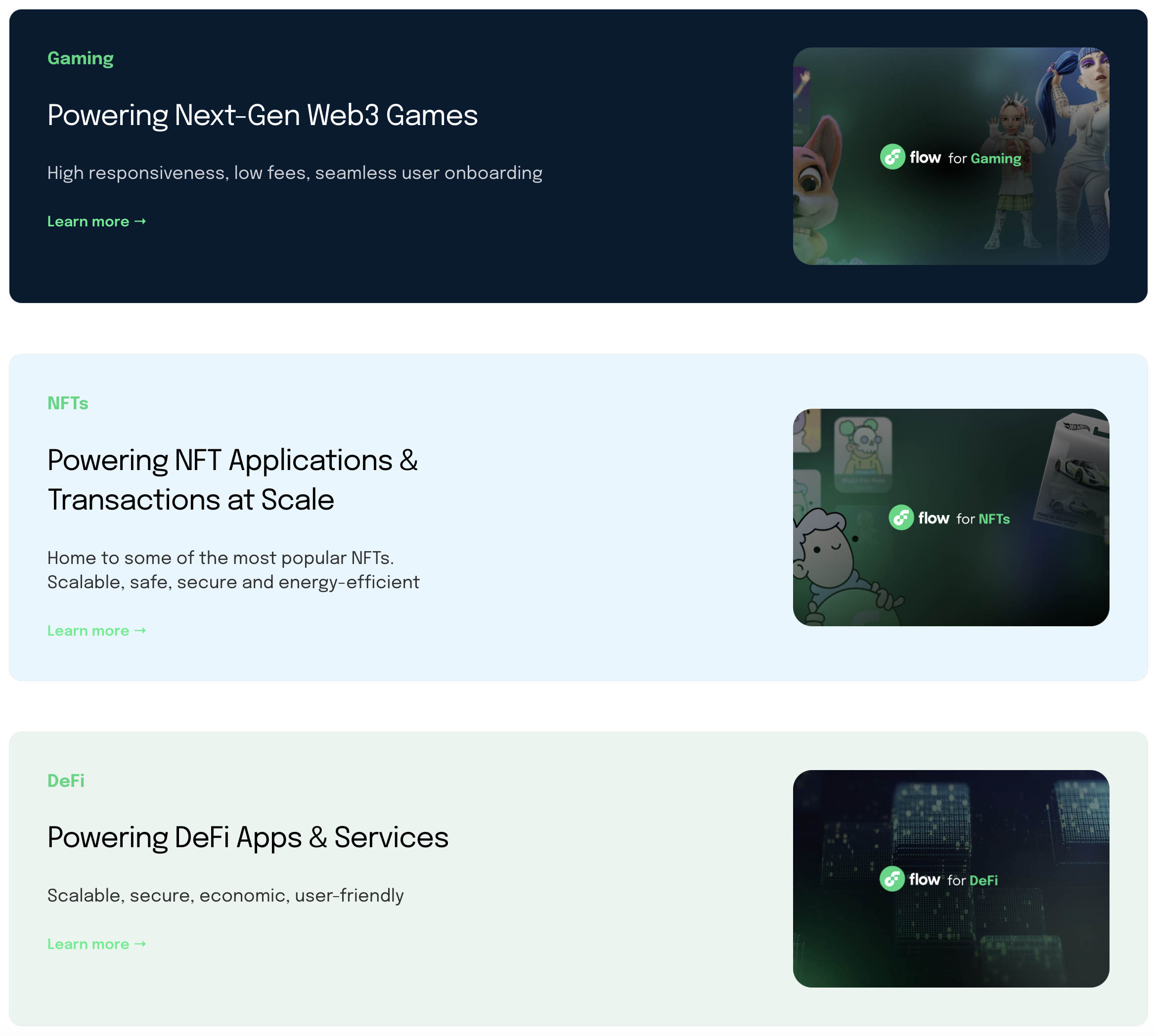Click the Flow logo icon in NFTs banner
This screenshot has width=1156, height=1036.
[x=900, y=518]
